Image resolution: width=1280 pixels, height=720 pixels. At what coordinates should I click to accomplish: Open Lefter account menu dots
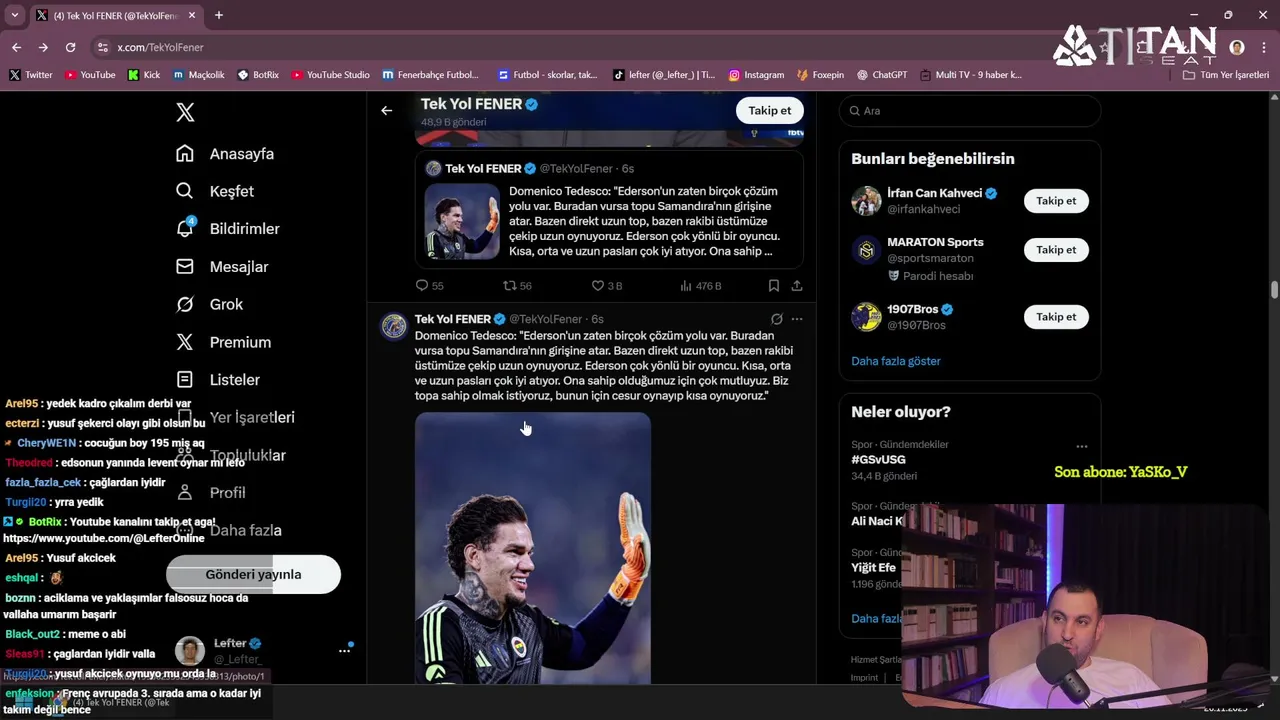point(344,651)
